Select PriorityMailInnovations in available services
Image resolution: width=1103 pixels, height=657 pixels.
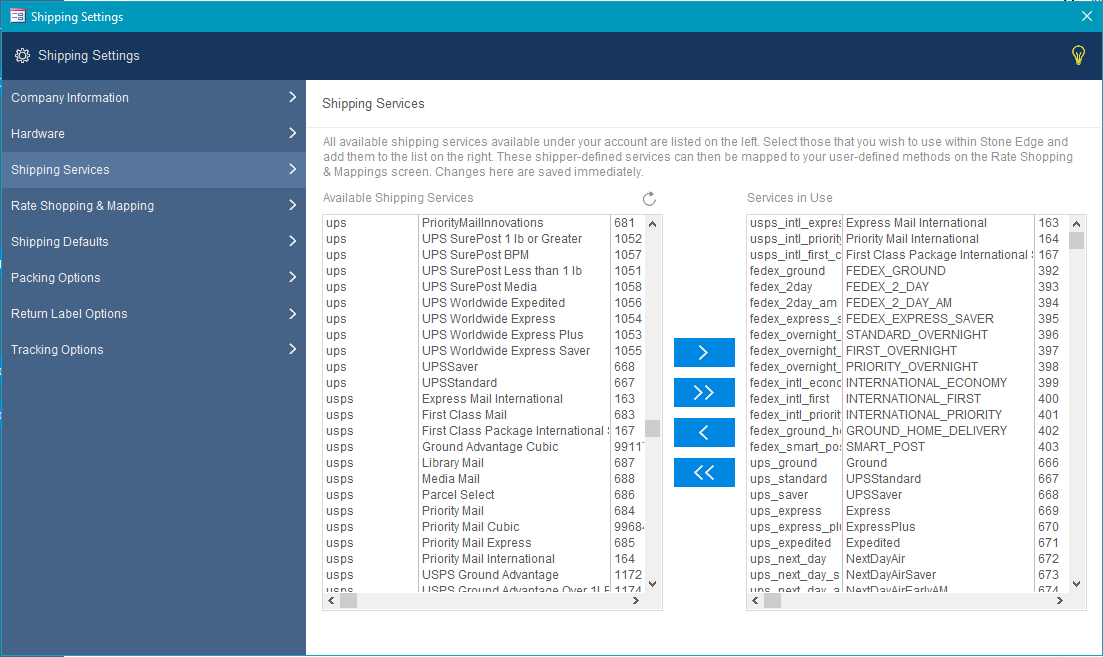[483, 223]
